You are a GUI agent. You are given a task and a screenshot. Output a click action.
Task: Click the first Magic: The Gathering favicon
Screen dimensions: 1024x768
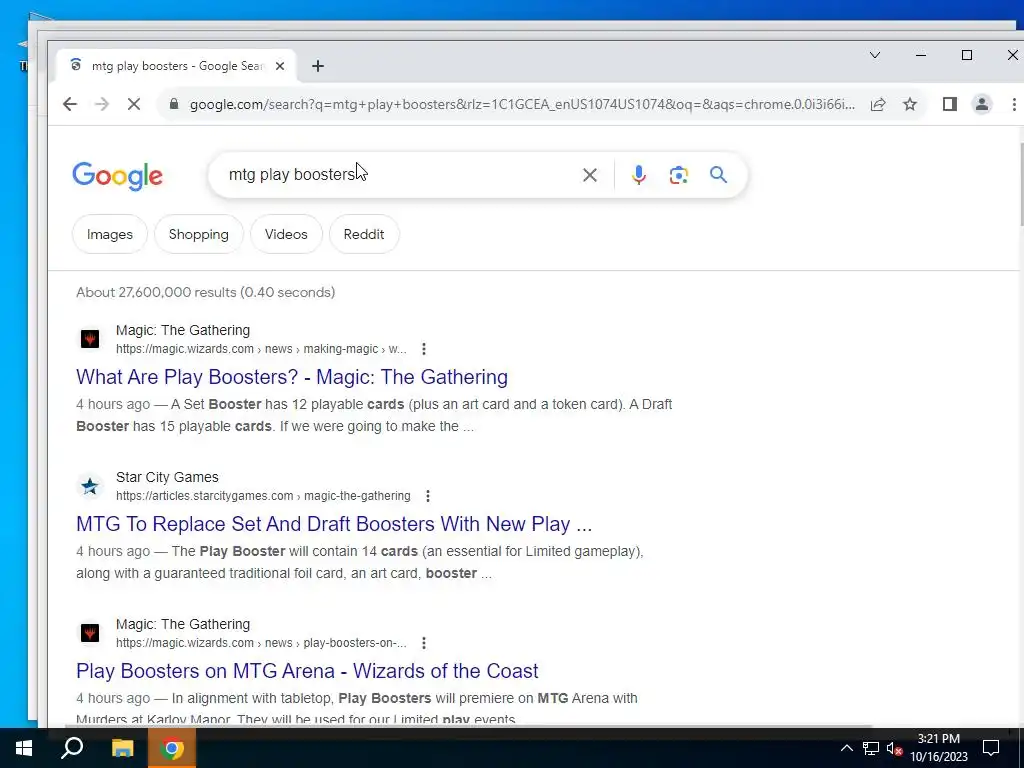click(x=90, y=339)
